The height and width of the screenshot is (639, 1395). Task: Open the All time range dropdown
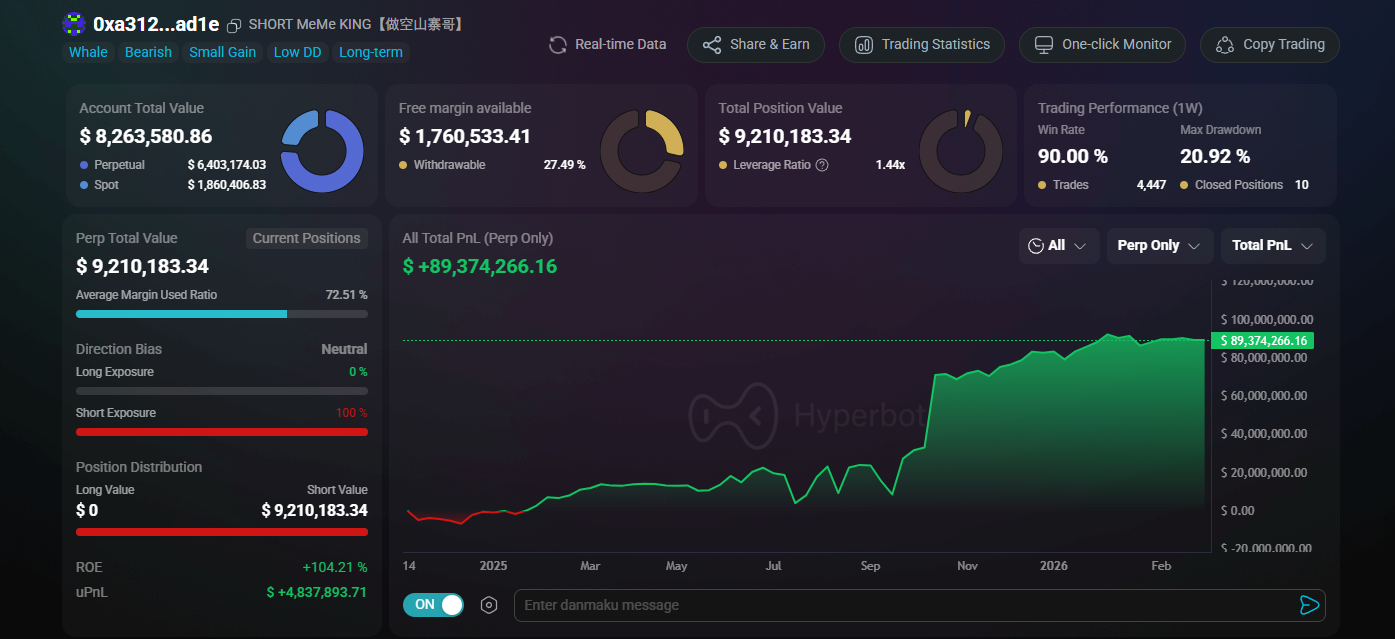point(1058,246)
